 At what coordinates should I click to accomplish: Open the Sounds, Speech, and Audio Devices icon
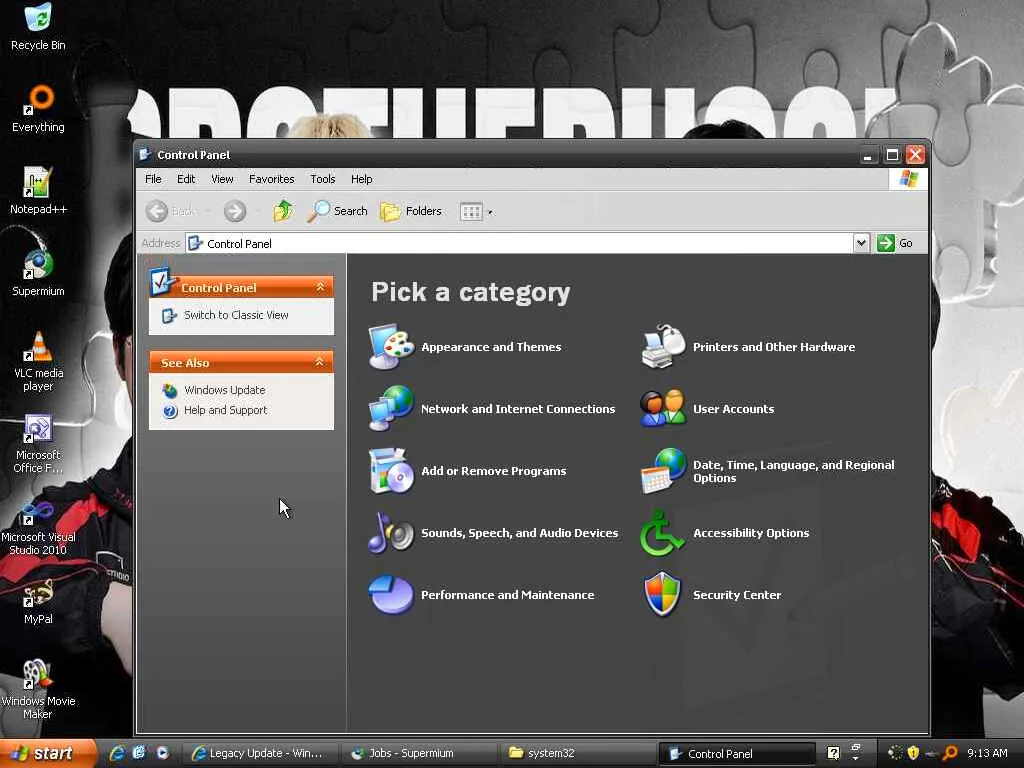tap(391, 533)
